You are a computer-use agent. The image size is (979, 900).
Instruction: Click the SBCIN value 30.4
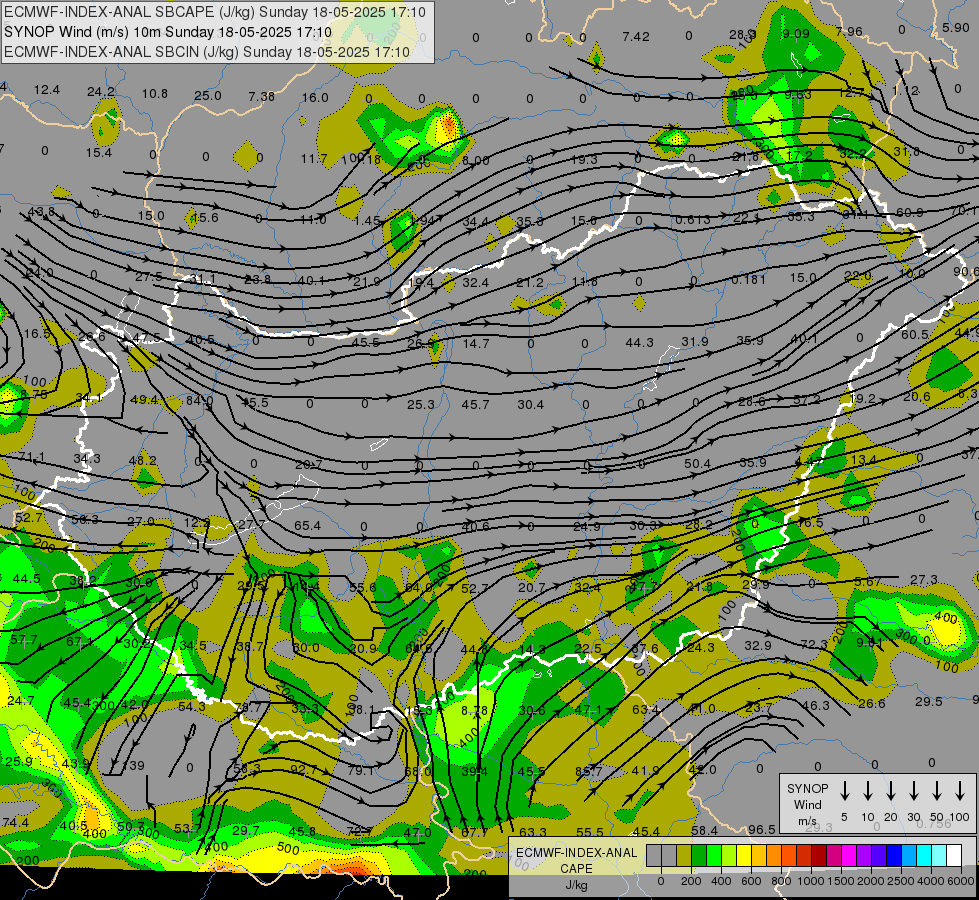pos(530,405)
